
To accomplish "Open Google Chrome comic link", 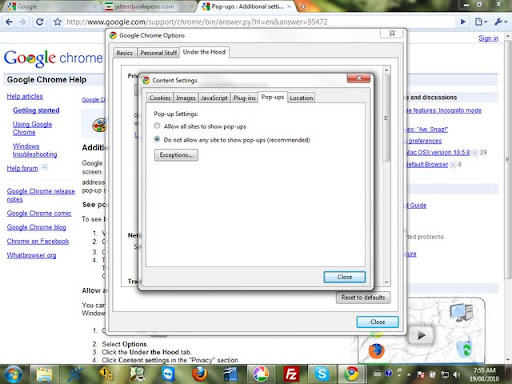I will [39, 213].
